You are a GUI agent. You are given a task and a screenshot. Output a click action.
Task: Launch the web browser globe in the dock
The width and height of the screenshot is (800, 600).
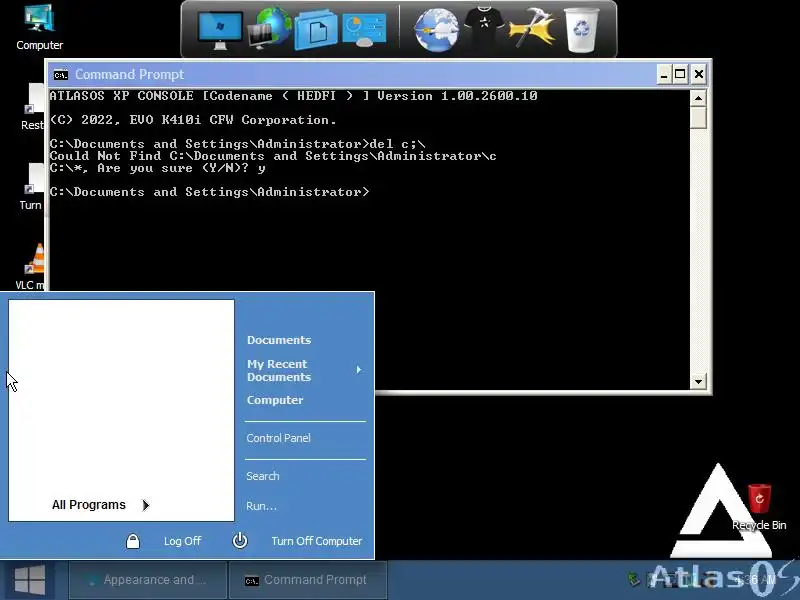tap(436, 30)
